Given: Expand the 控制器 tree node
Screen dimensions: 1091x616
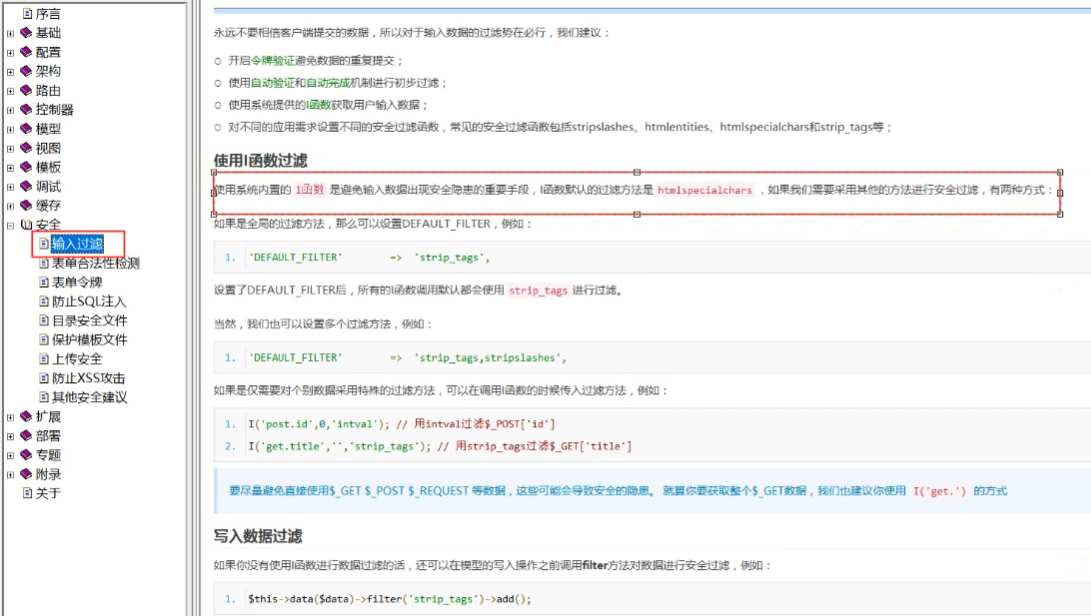Looking at the screenshot, I should point(10,110).
